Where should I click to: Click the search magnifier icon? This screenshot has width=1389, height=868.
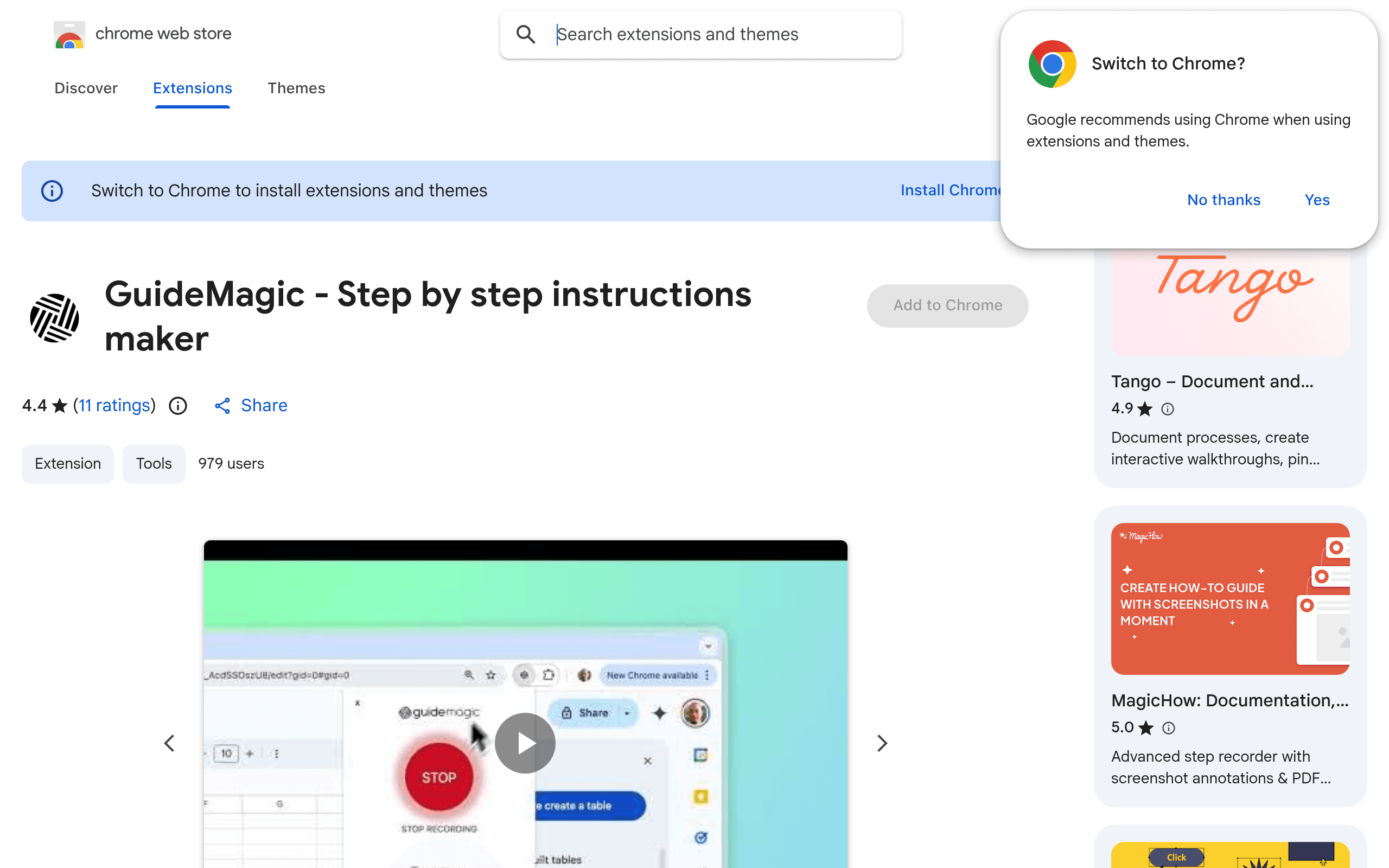tap(525, 34)
